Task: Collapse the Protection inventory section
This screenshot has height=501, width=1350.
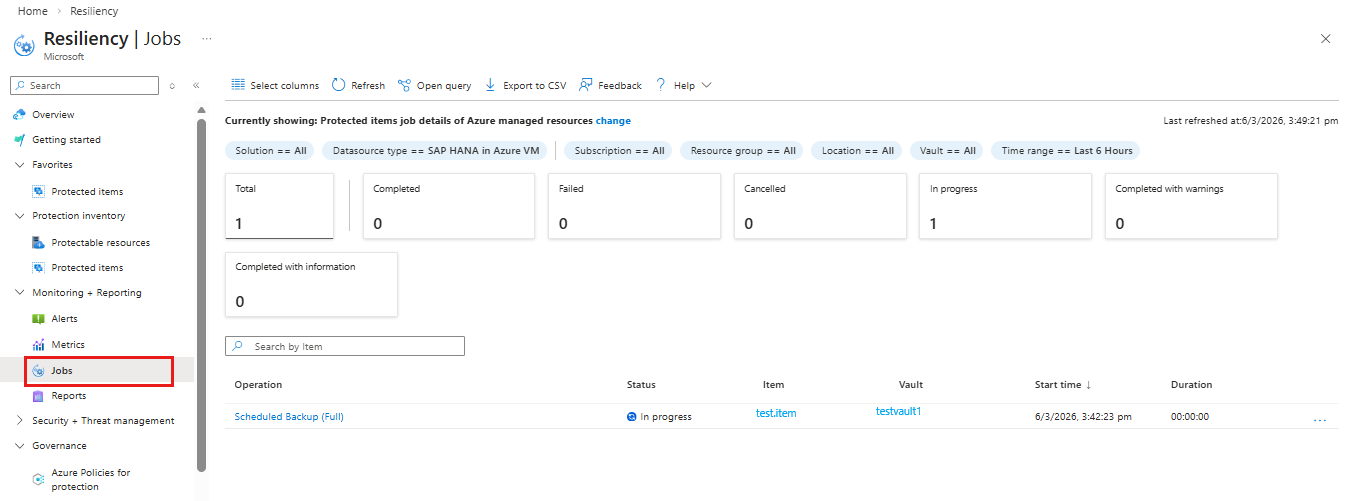Action: tap(19, 216)
